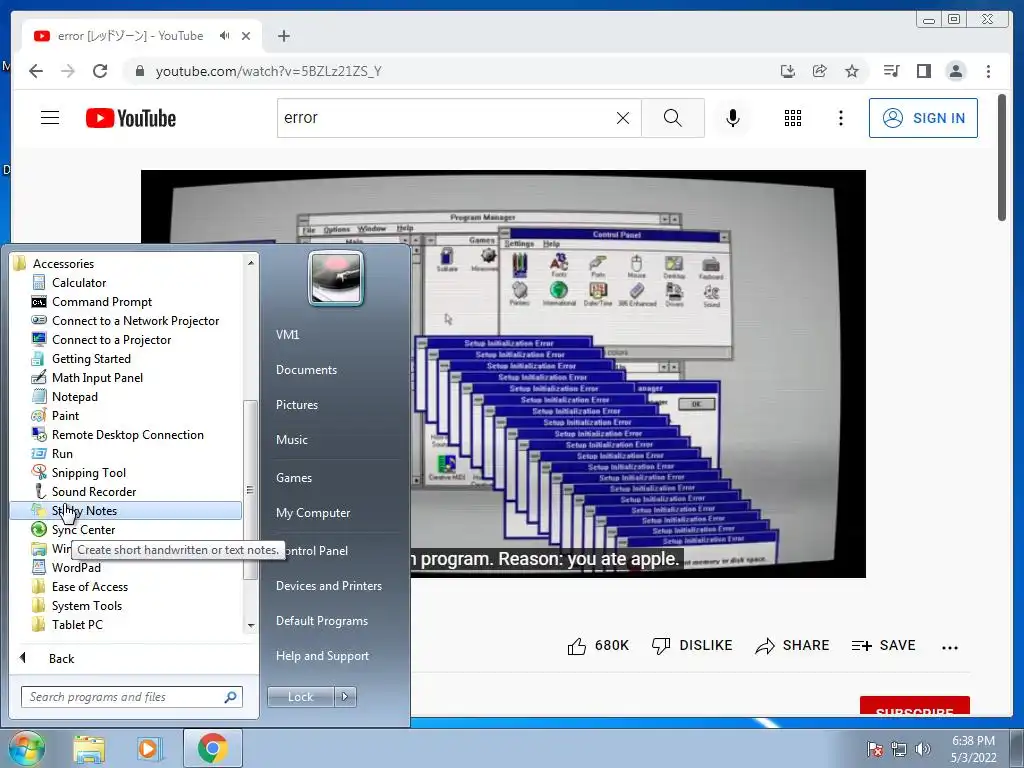This screenshot has width=1024, height=768.
Task: Click the SAVE button under video
Action: click(x=883, y=646)
